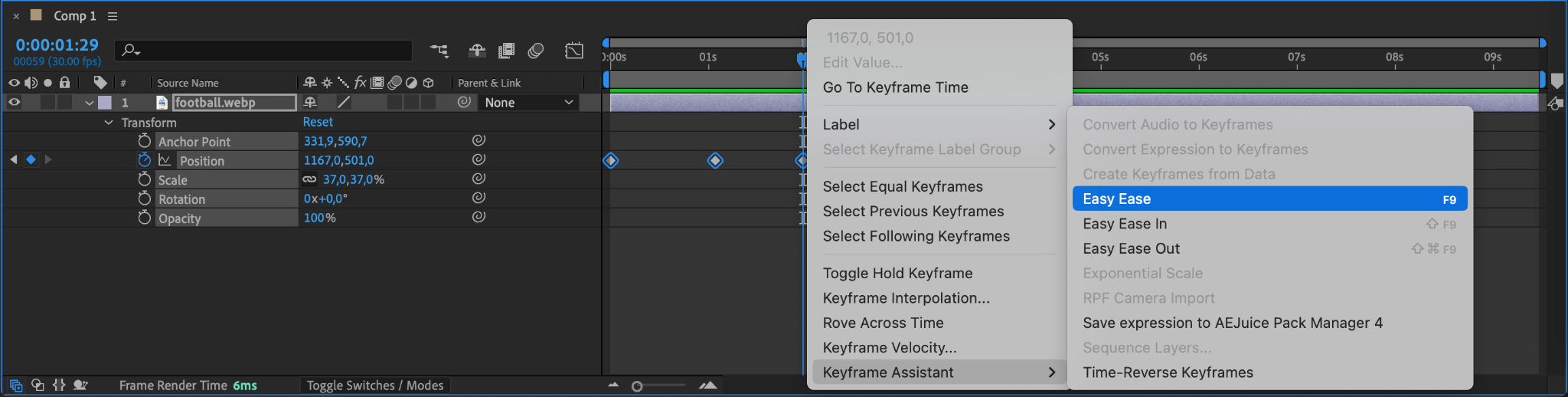Click the layer search field

264,51
